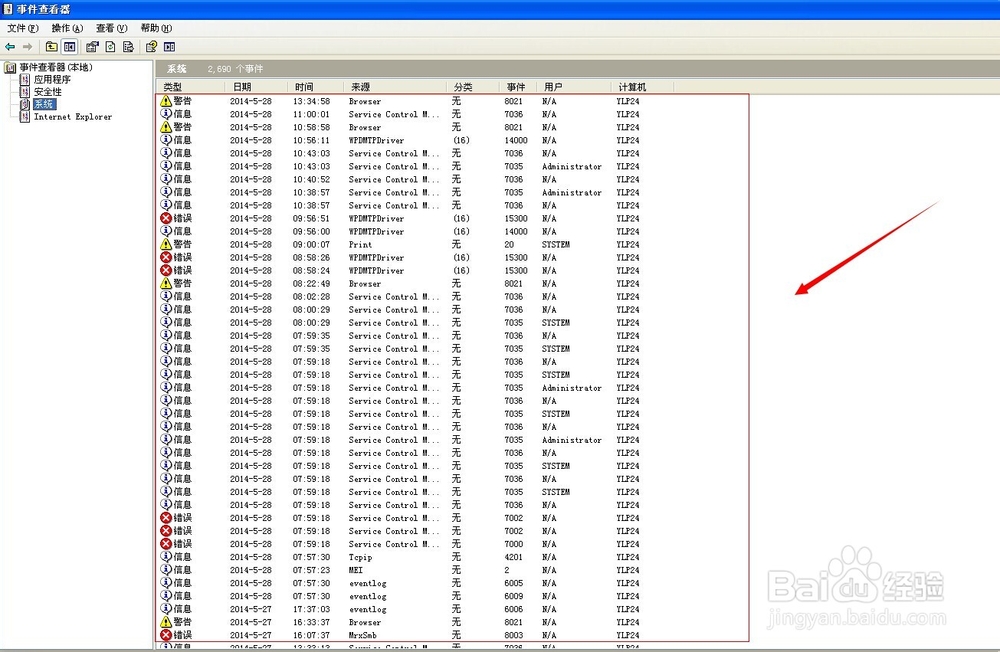
Task: Click error icon of 08:58:26 WPDMTPDriver row
Action: tap(166, 257)
